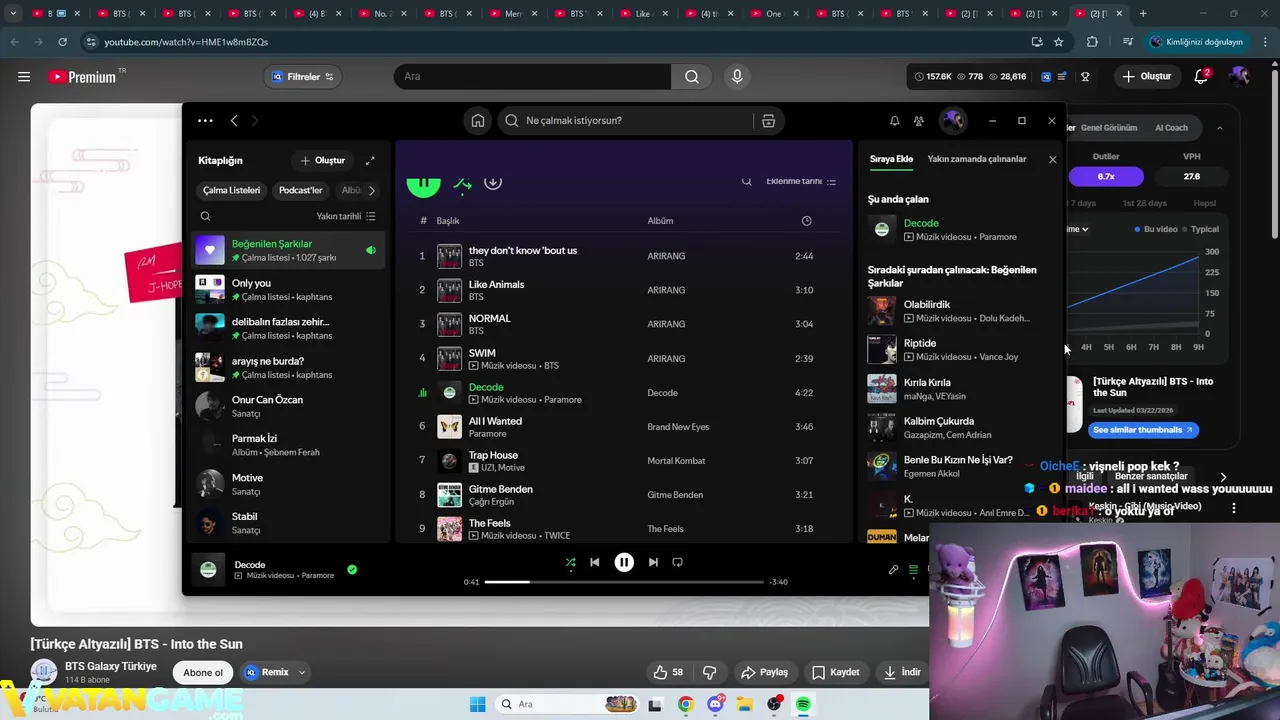Open the Only you playlist

(x=288, y=290)
